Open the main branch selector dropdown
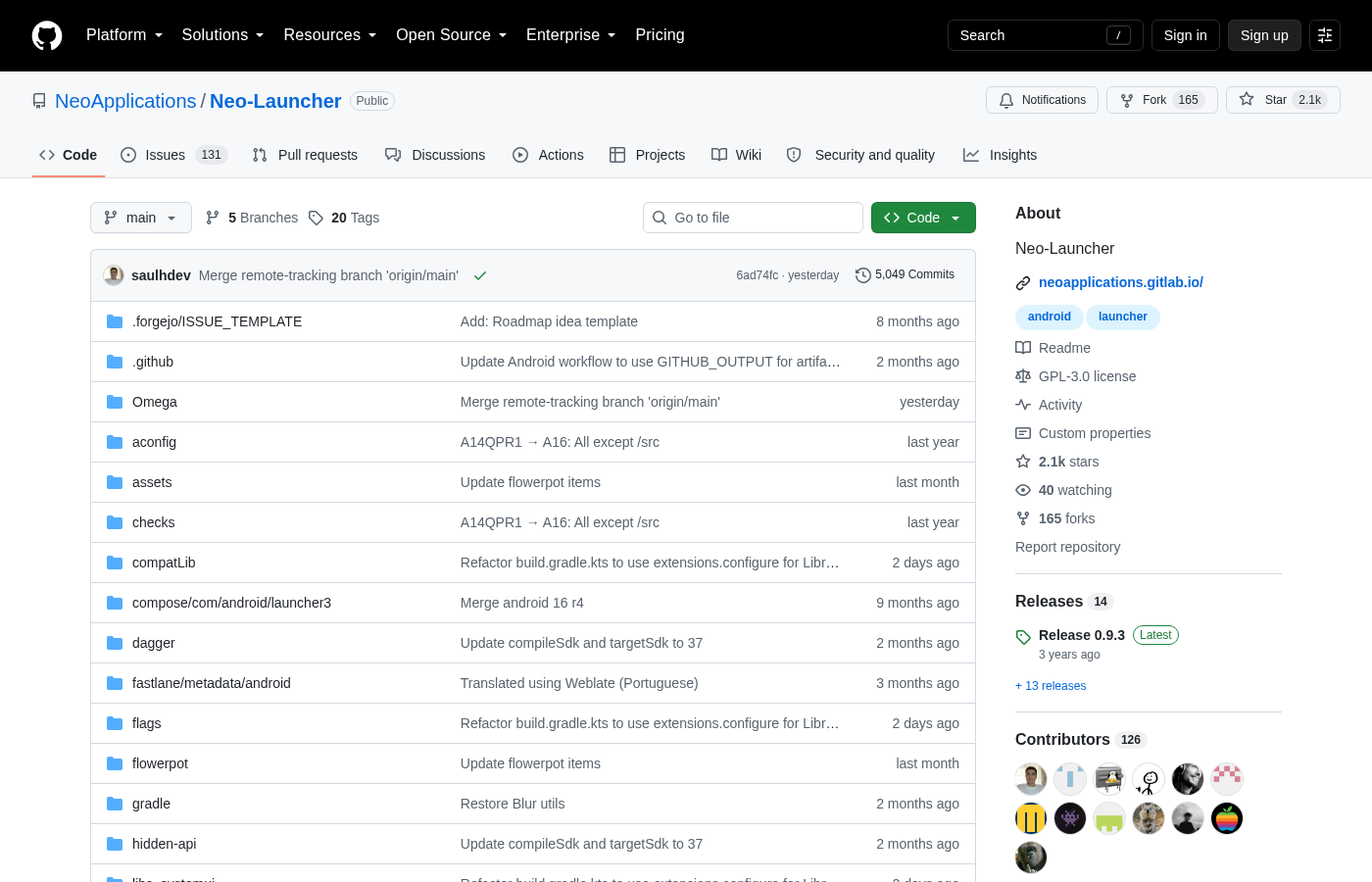Screen dimensions: 1372x882 tap(141, 218)
